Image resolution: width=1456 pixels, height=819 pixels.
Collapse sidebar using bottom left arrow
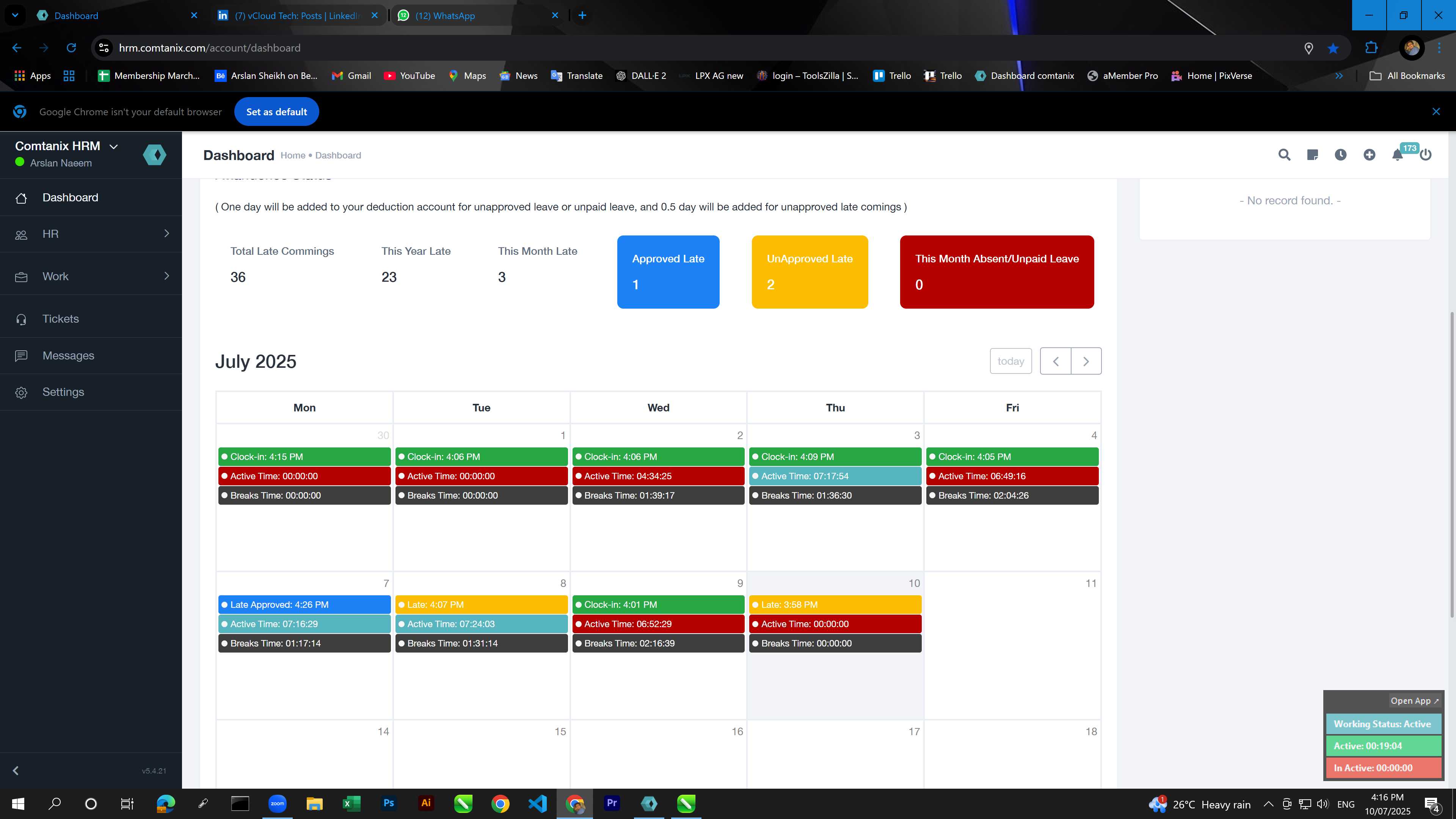(x=16, y=770)
